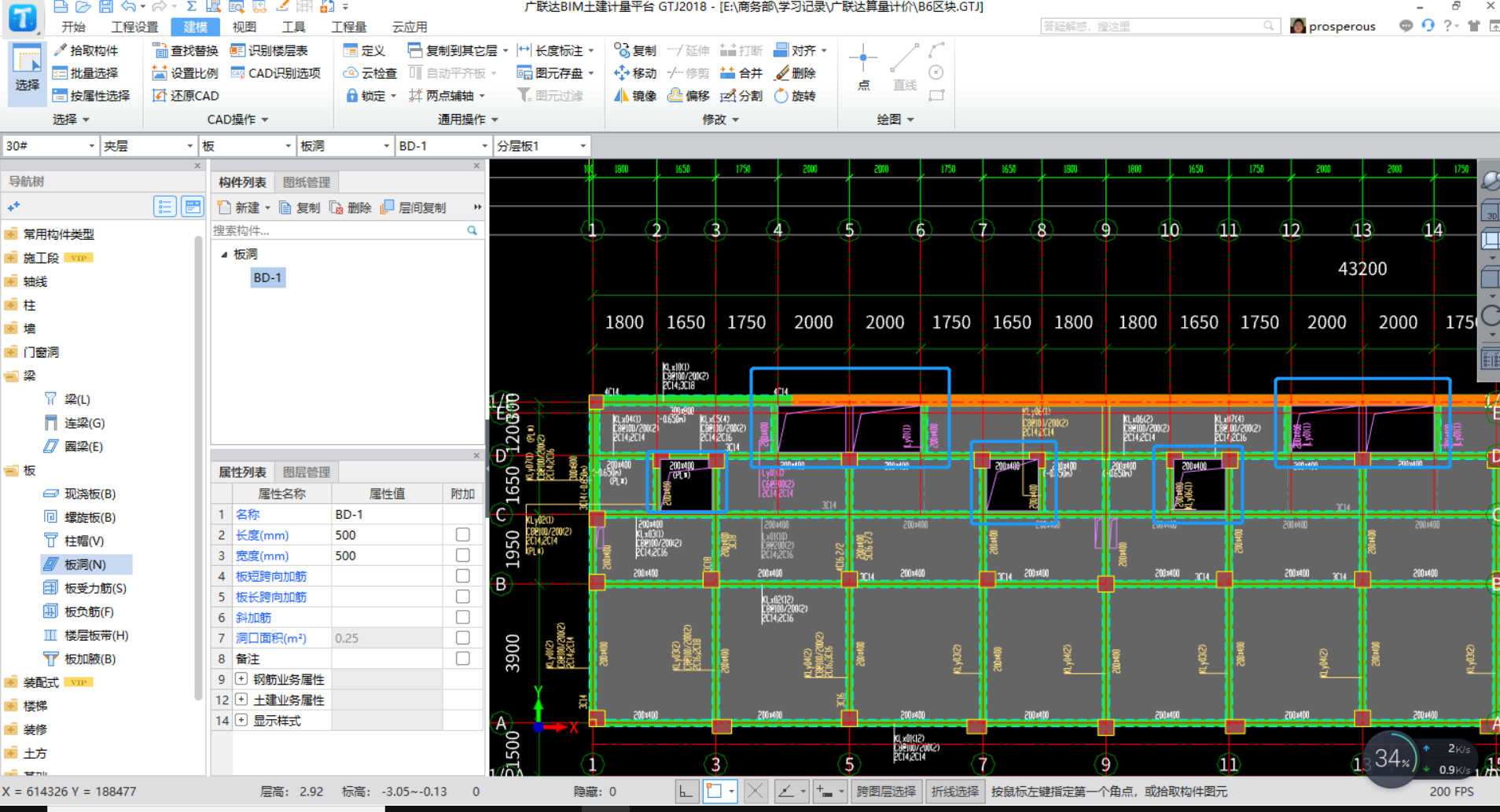1500x812 pixels.
Task: Click 长度标注 length dimension button
Action: point(555,50)
